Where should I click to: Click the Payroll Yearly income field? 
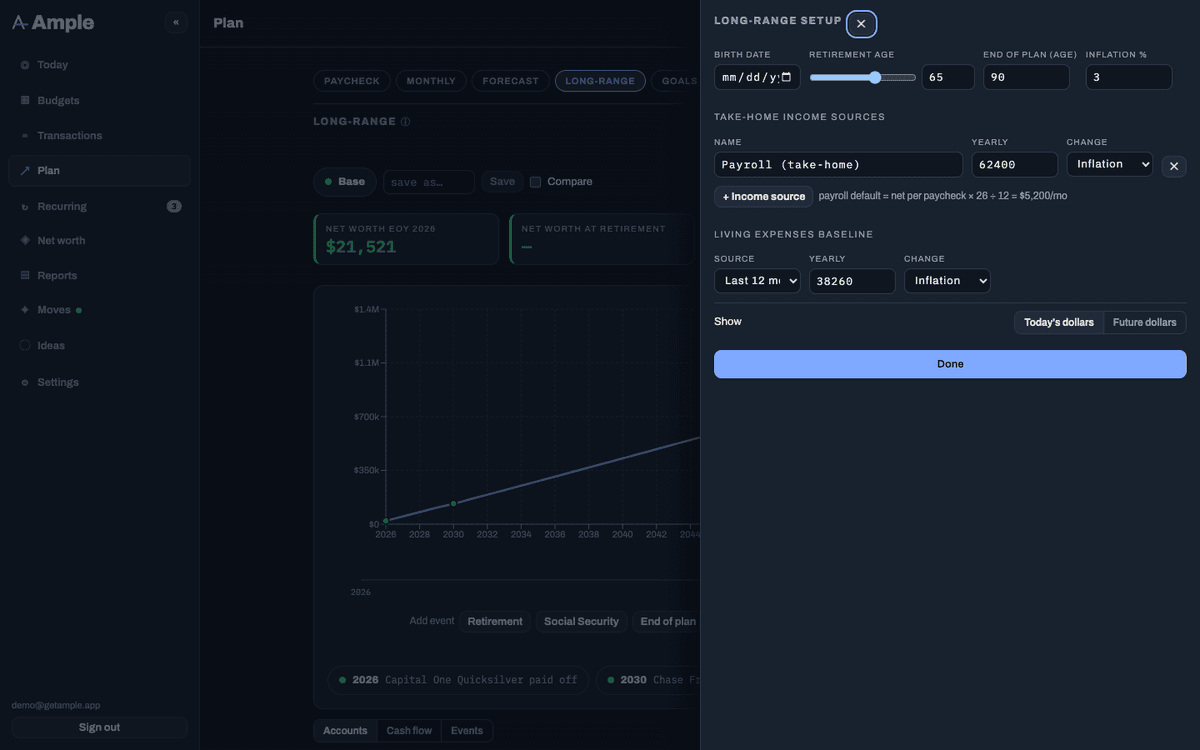tap(1015, 165)
